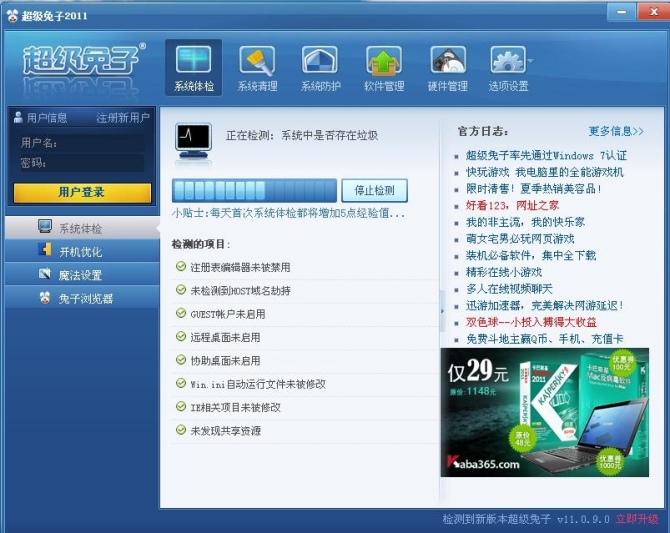Click green check beside 未检测到HOST域名劫持

pos(181,290)
